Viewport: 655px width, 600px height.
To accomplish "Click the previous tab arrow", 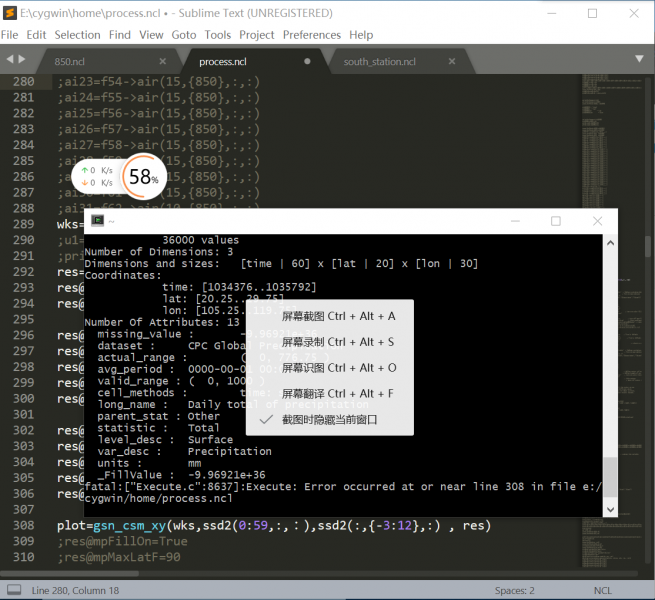I will [x=9, y=60].
